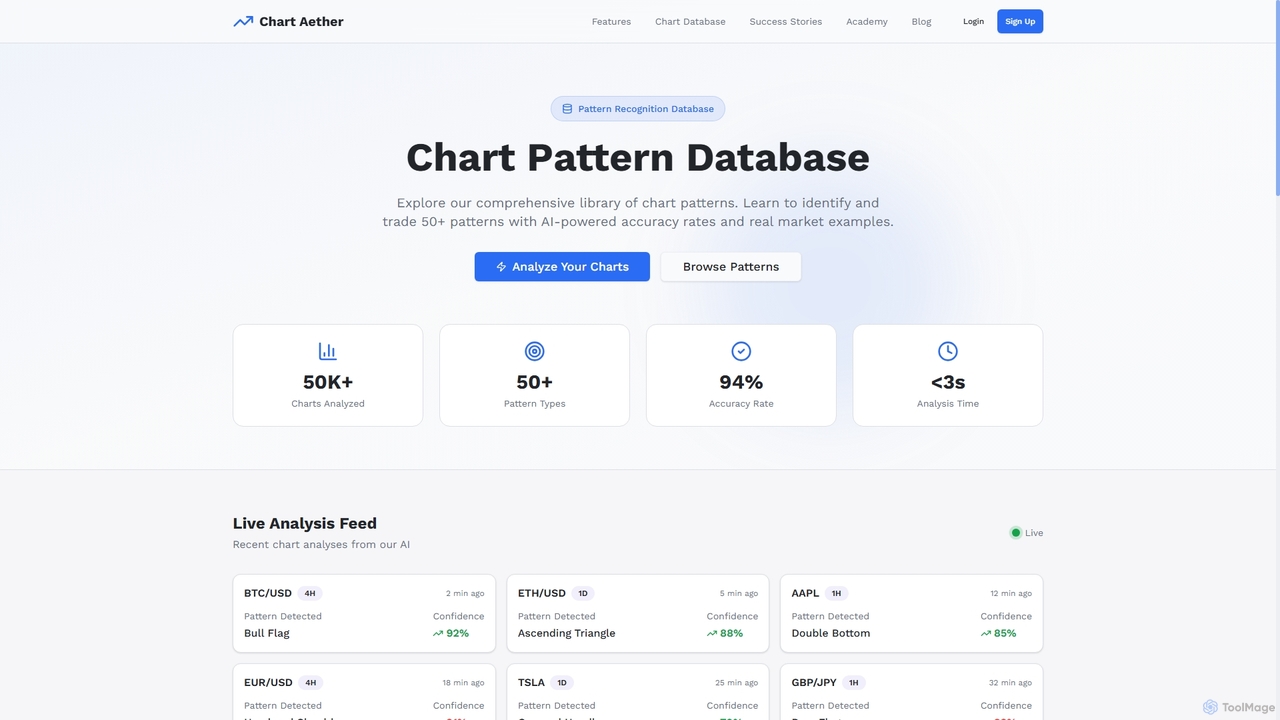Click the 4H timeframe tag on EUR/USD
The width and height of the screenshot is (1280, 720).
coord(311,683)
